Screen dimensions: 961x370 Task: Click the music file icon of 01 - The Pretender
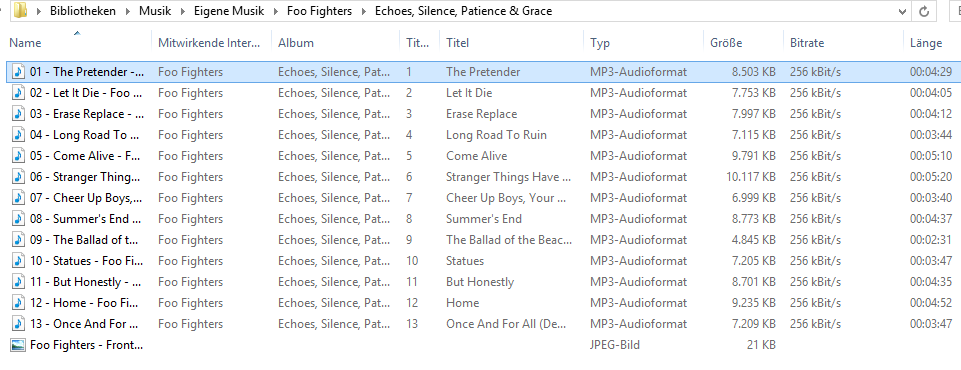pyautogui.click(x=19, y=72)
